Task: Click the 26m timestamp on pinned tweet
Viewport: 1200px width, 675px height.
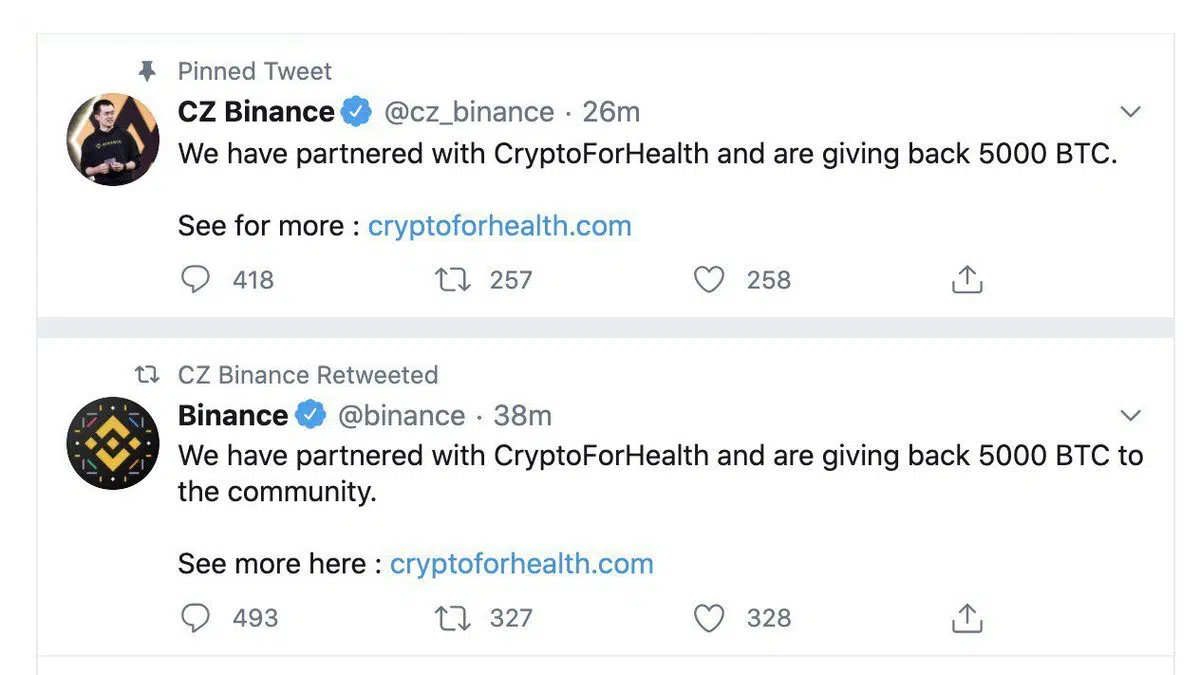Action: pos(611,112)
